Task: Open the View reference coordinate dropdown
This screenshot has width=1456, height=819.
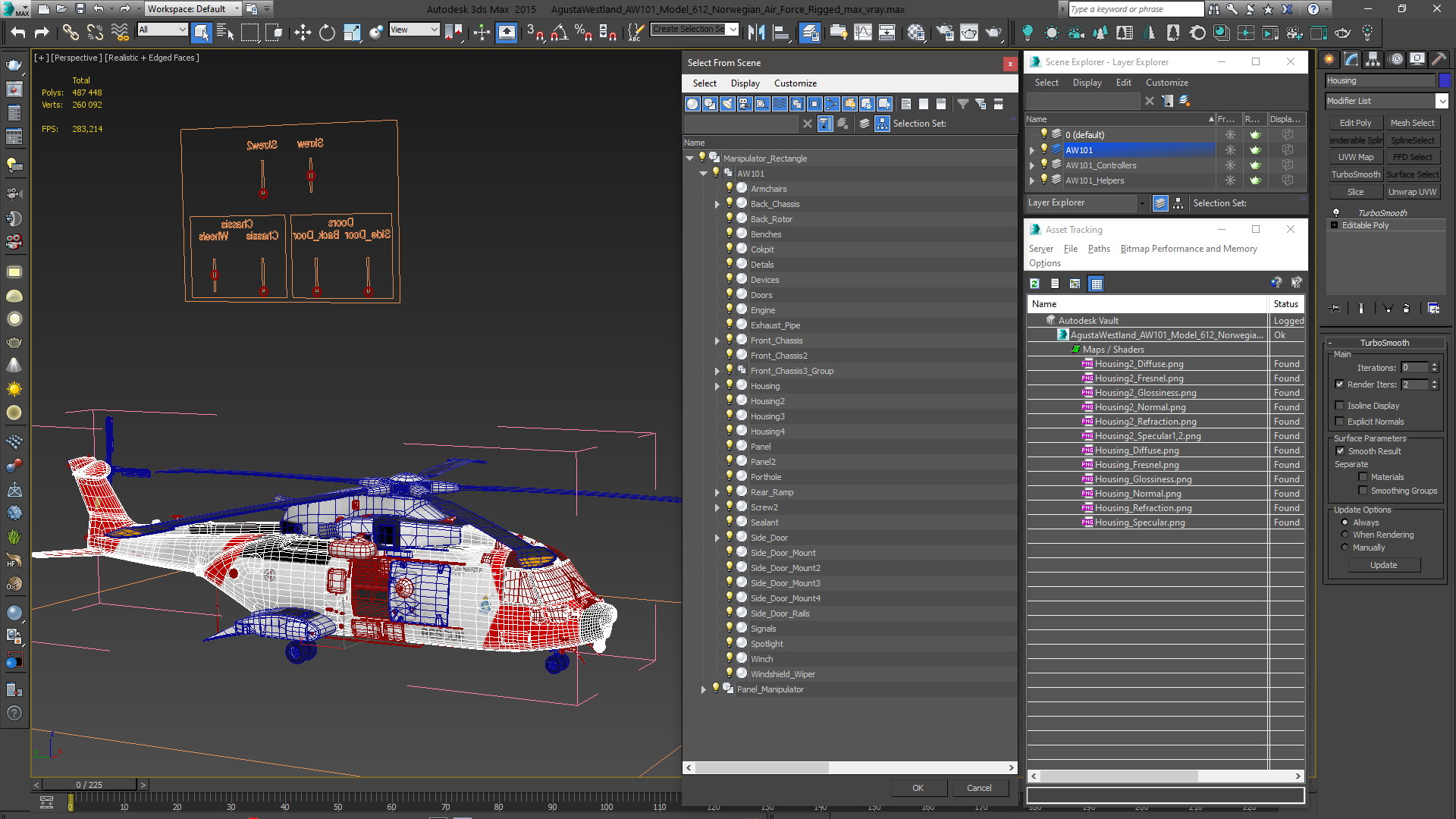Action: pos(414,30)
